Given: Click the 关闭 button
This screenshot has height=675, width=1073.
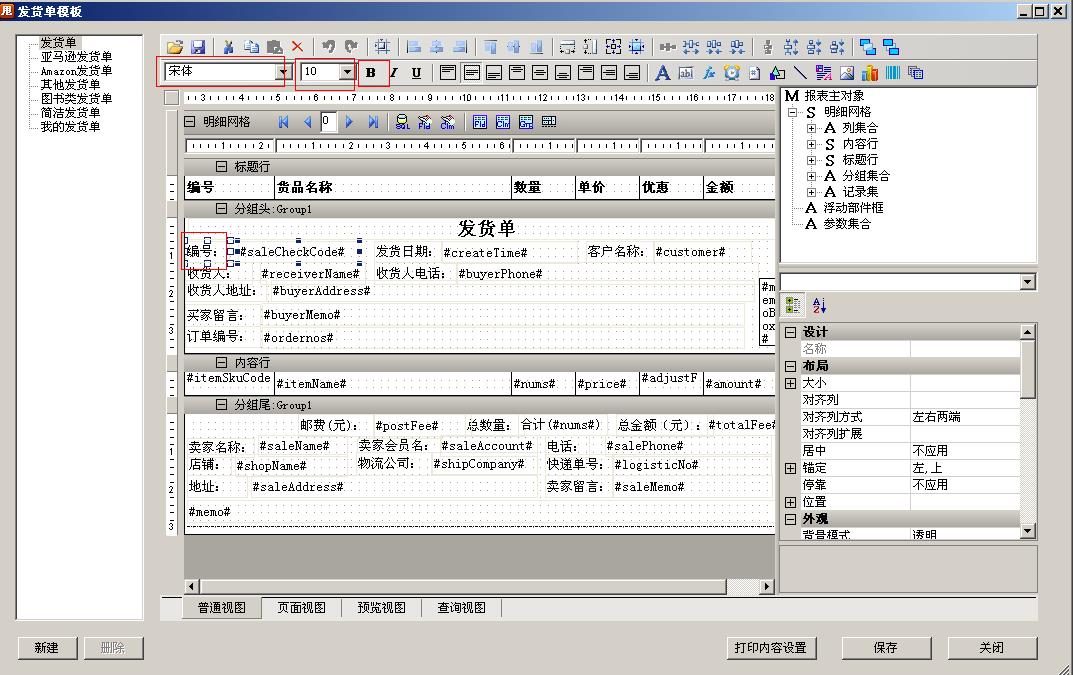Looking at the screenshot, I should pyautogui.click(x=992, y=648).
